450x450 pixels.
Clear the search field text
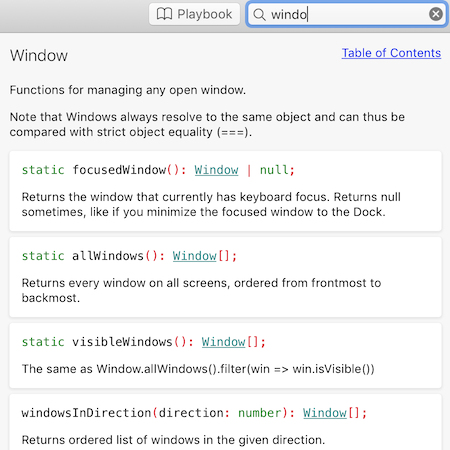point(436,14)
